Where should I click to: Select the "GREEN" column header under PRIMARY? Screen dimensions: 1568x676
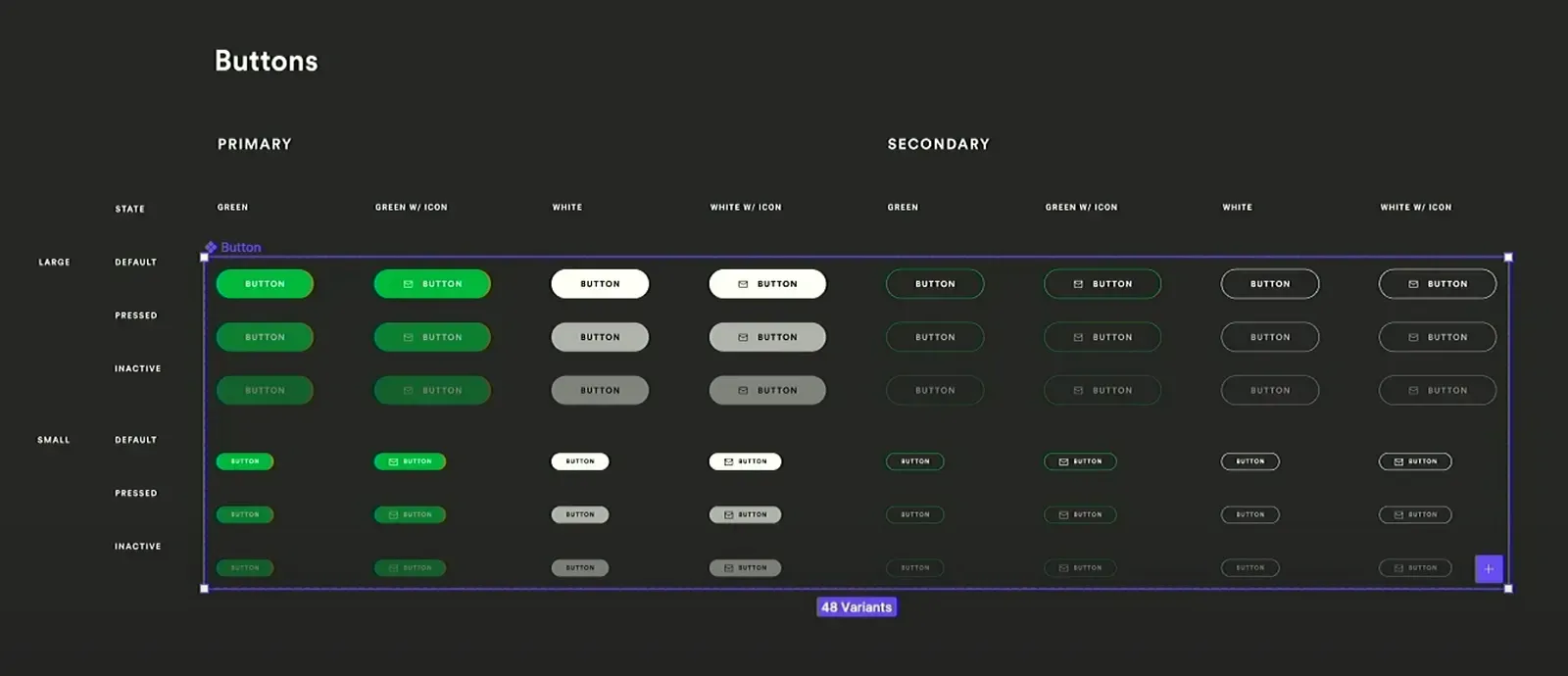pyautogui.click(x=233, y=208)
